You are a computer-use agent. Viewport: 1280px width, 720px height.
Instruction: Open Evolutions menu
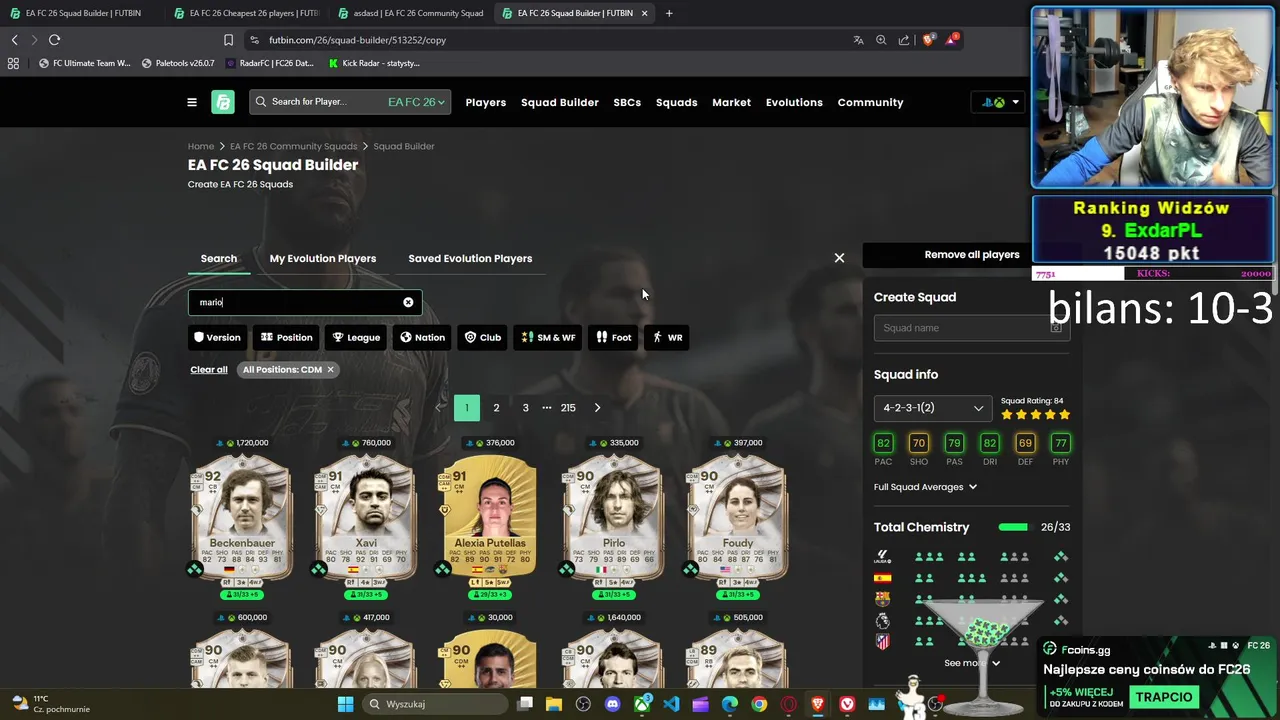(794, 102)
